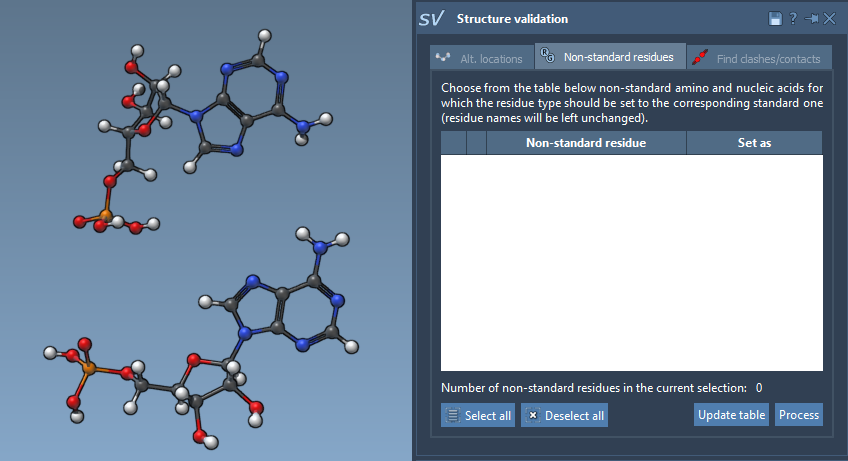Pin the Structure validation panel
The height and width of the screenshot is (461, 848).
tap(811, 19)
